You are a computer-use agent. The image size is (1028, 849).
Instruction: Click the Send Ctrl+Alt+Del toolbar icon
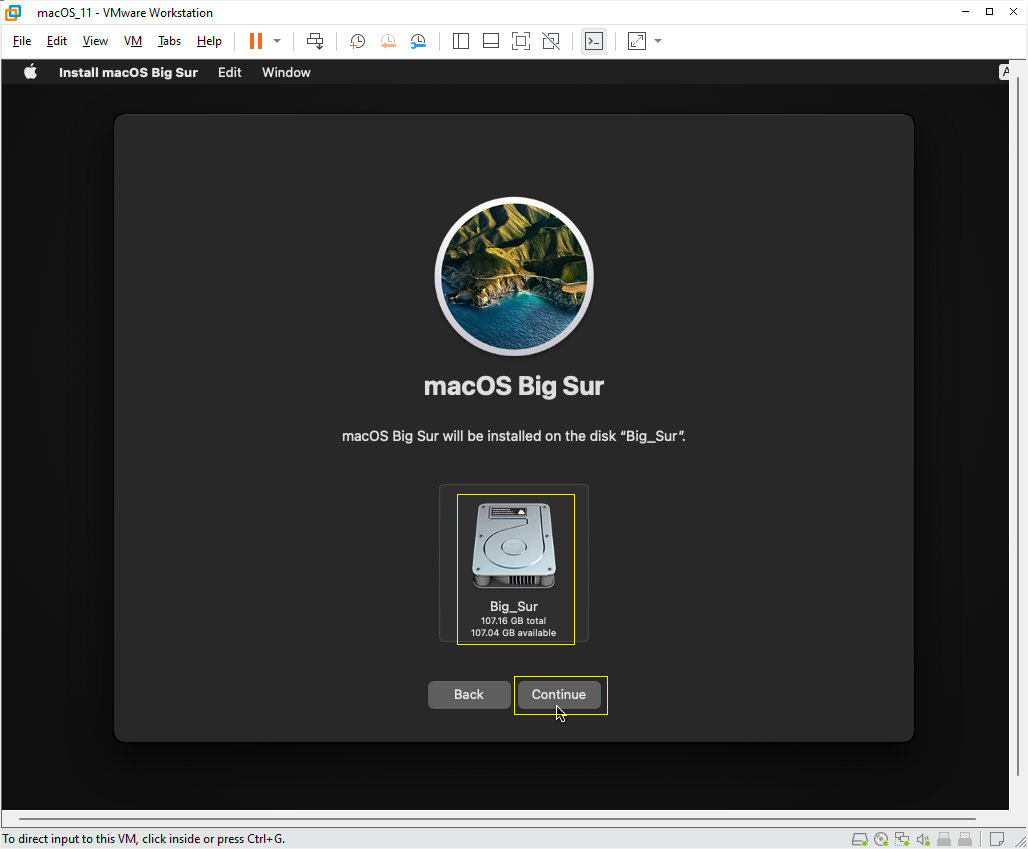coord(315,41)
